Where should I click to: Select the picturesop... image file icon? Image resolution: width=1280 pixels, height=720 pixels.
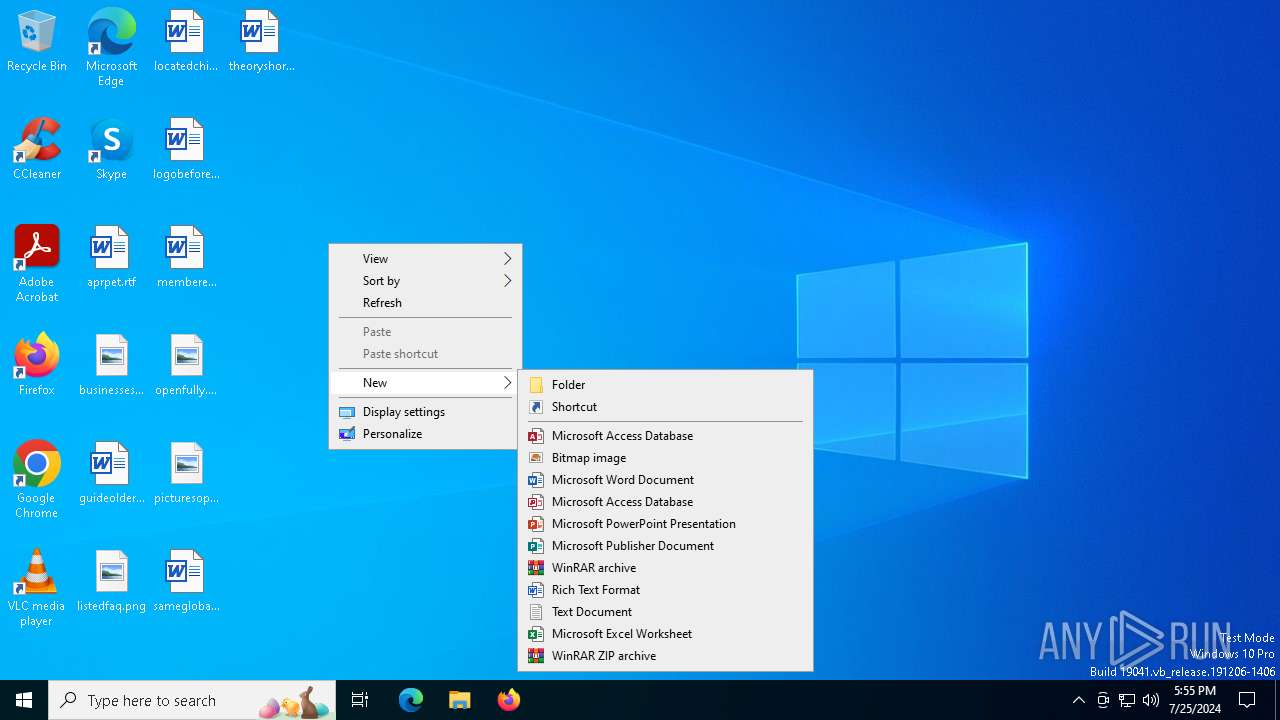(x=185, y=474)
